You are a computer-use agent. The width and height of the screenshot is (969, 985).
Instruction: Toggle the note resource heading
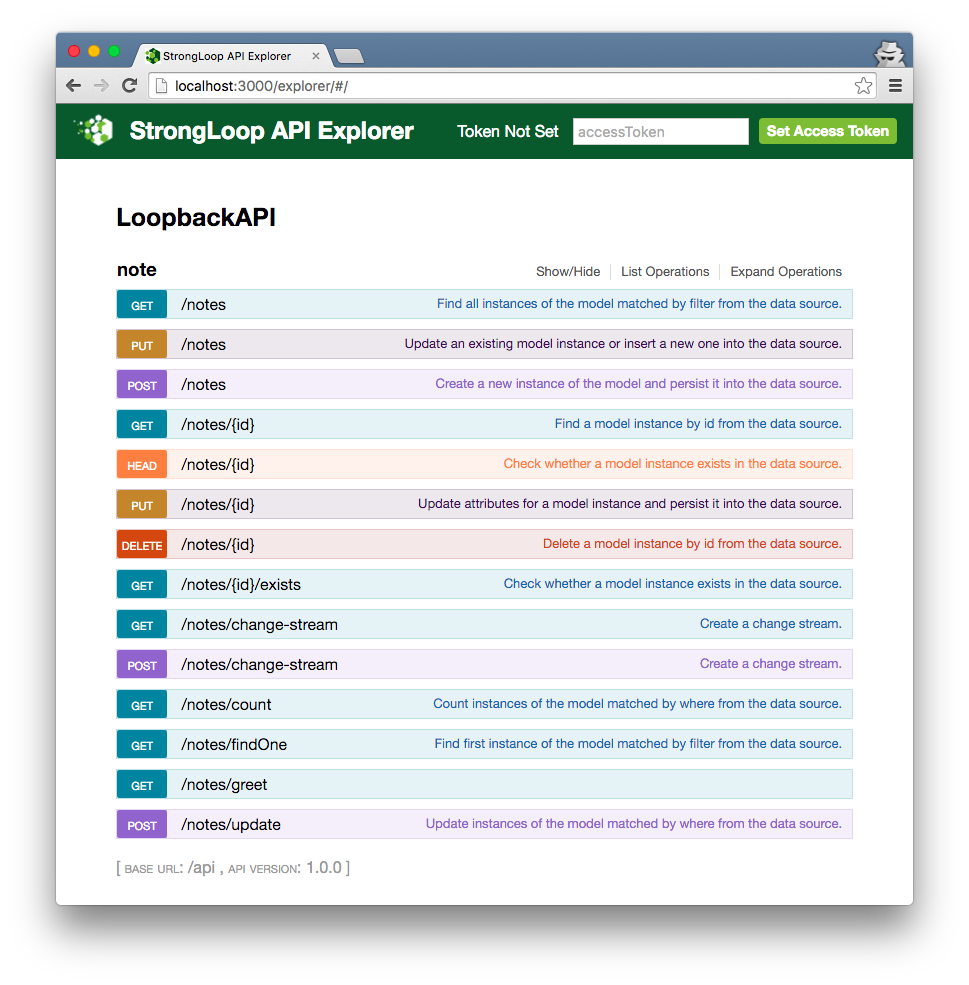(x=136, y=269)
